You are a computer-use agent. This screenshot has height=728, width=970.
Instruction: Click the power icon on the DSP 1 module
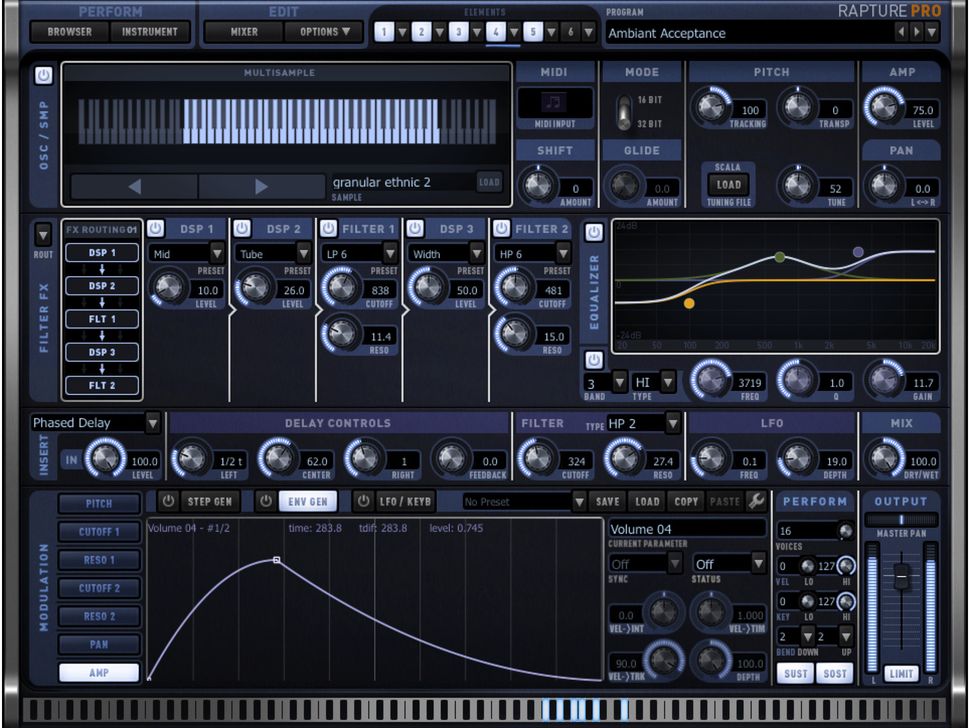click(156, 228)
